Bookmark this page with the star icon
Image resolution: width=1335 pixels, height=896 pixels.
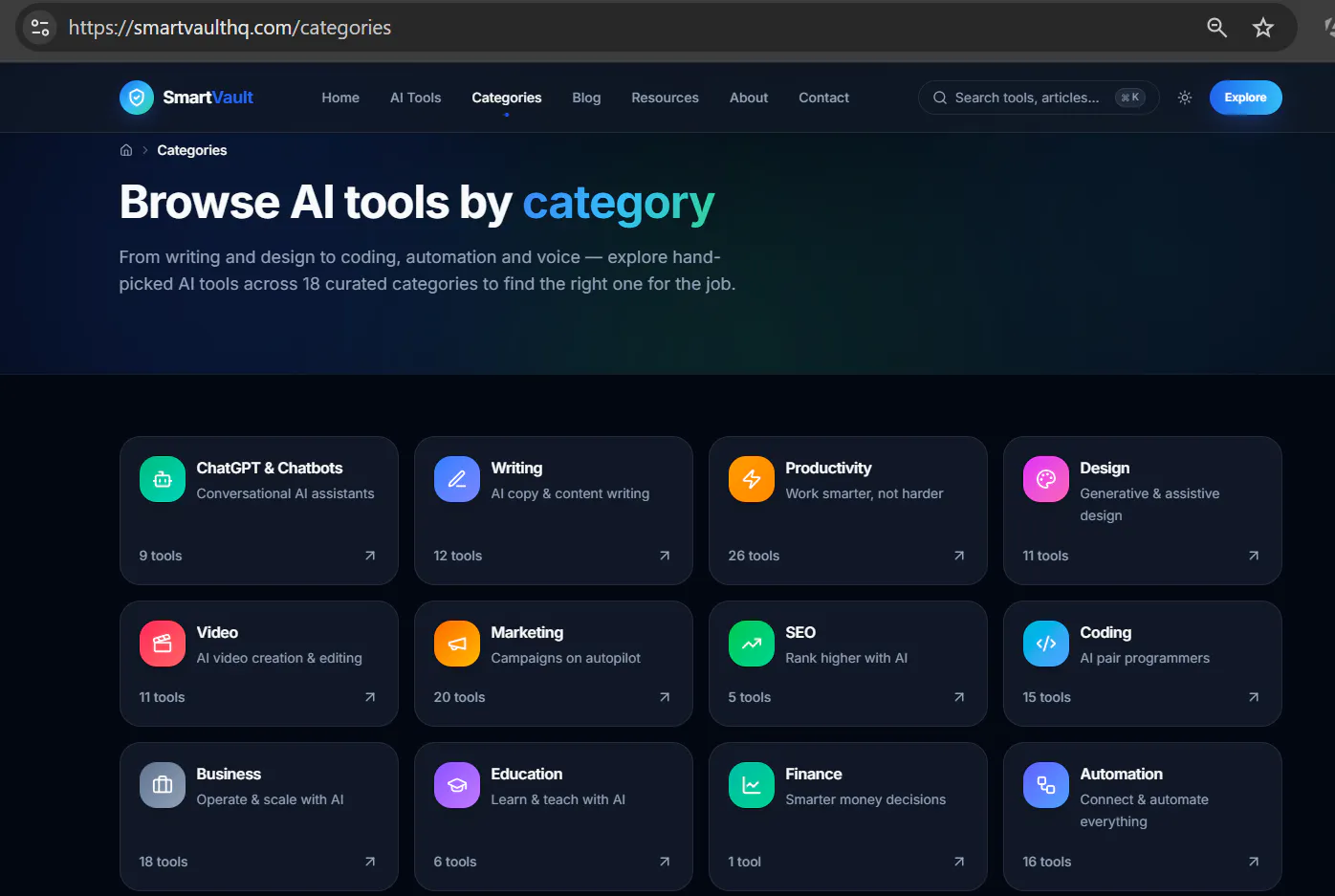point(1263,28)
